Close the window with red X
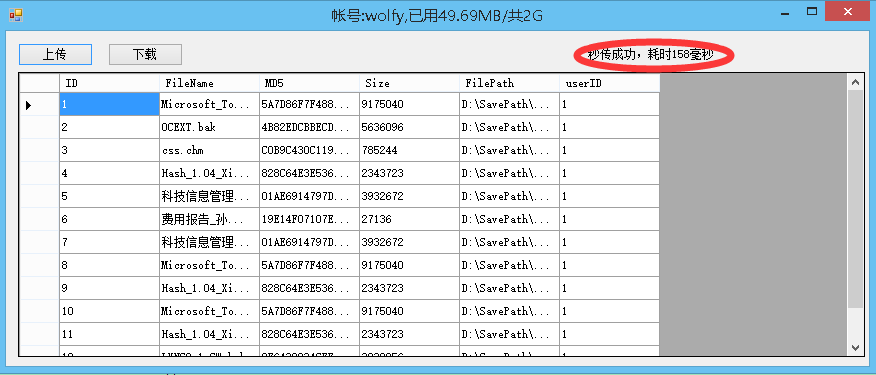The height and width of the screenshot is (375, 876). (848, 12)
